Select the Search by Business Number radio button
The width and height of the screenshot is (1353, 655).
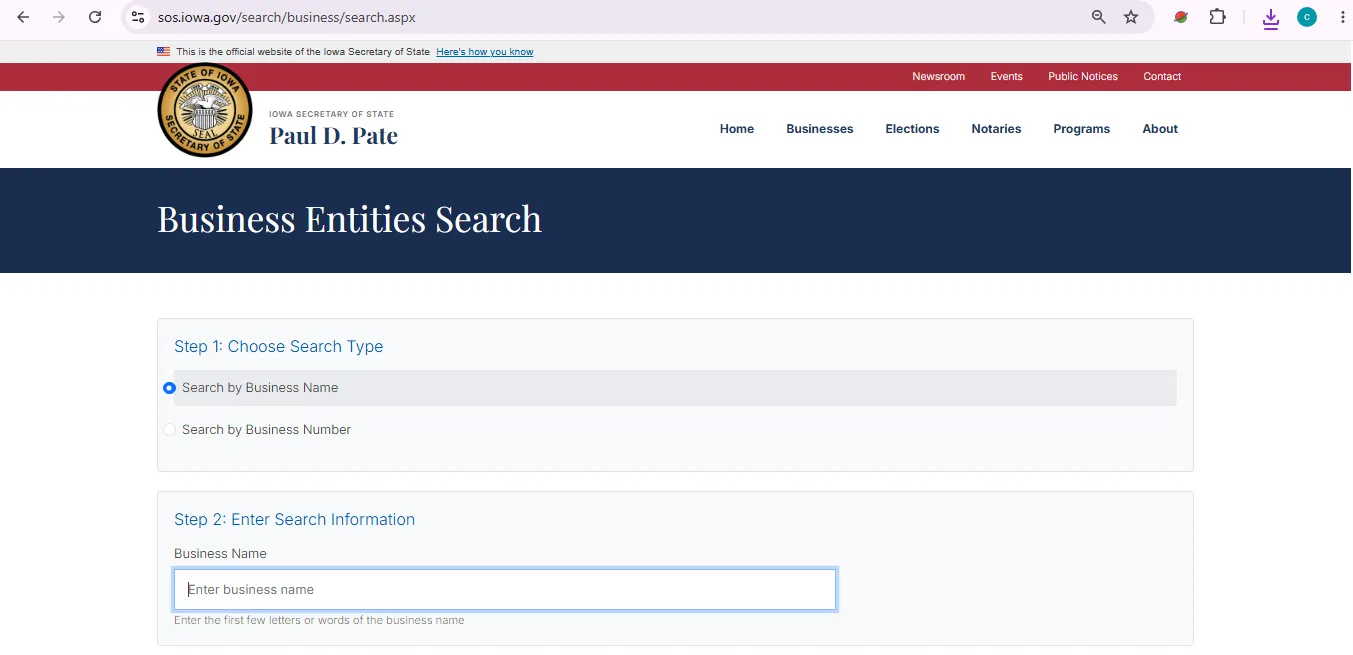169,430
